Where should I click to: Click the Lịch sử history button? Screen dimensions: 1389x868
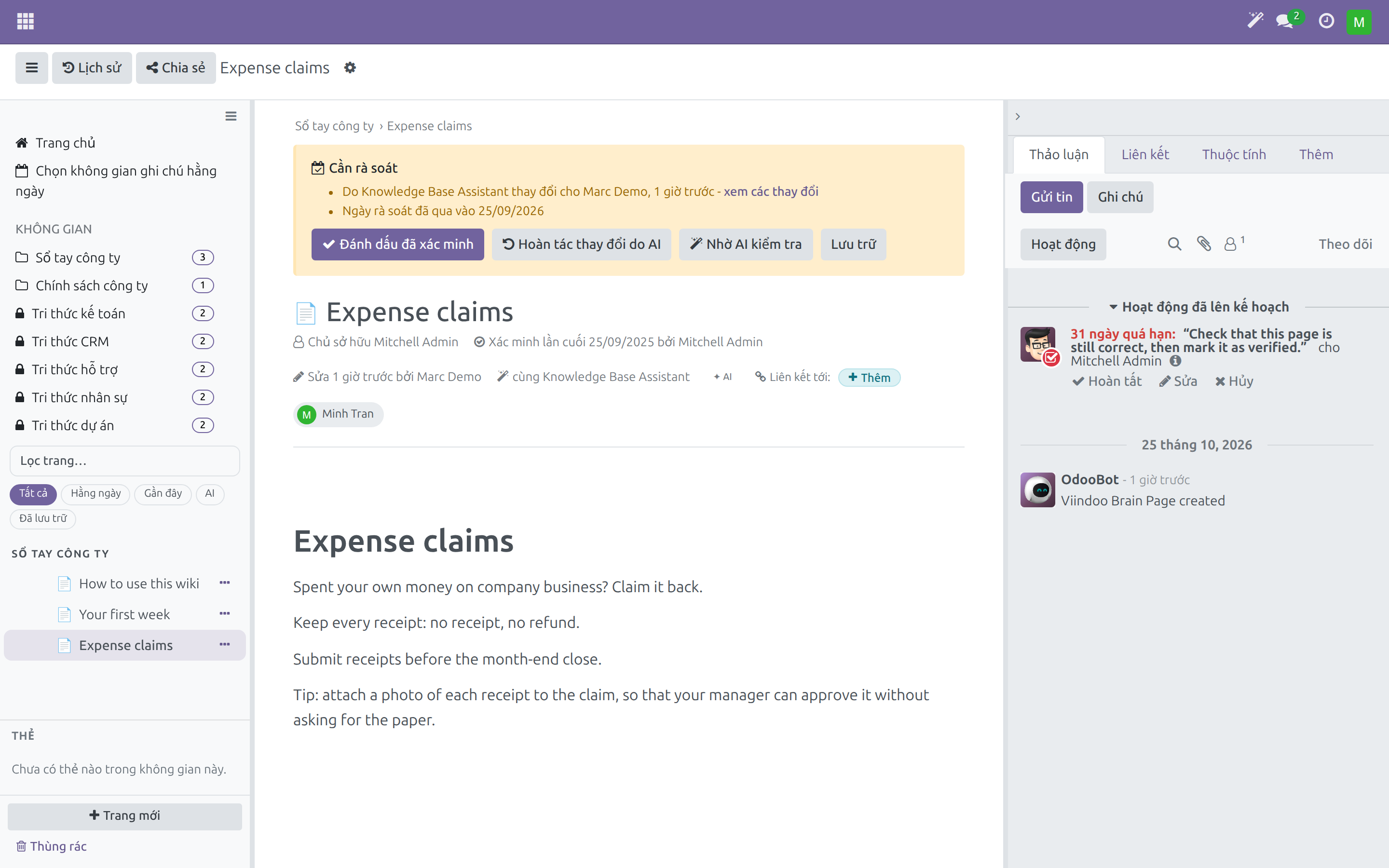point(92,68)
